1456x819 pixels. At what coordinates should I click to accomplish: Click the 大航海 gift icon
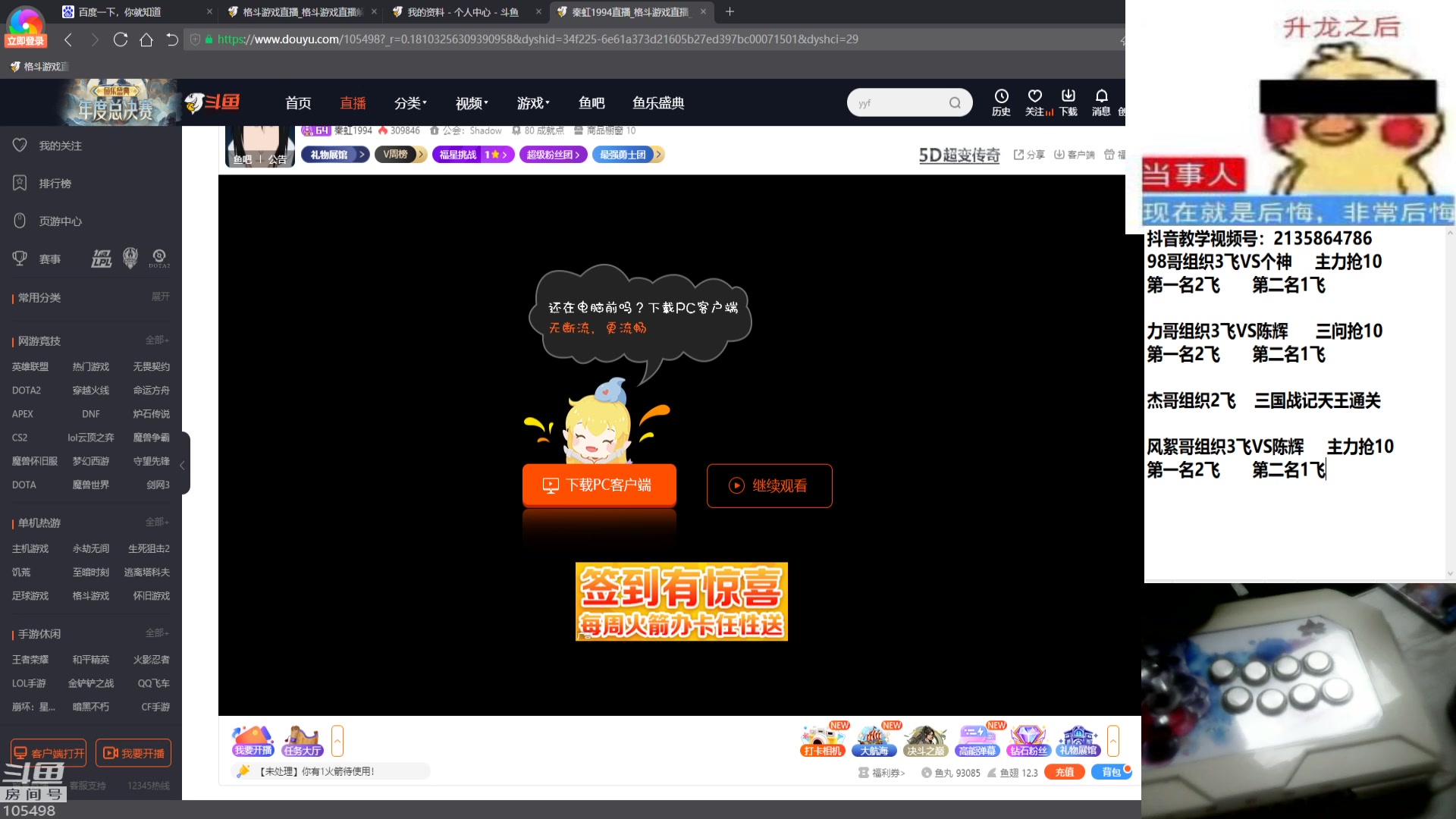874,741
